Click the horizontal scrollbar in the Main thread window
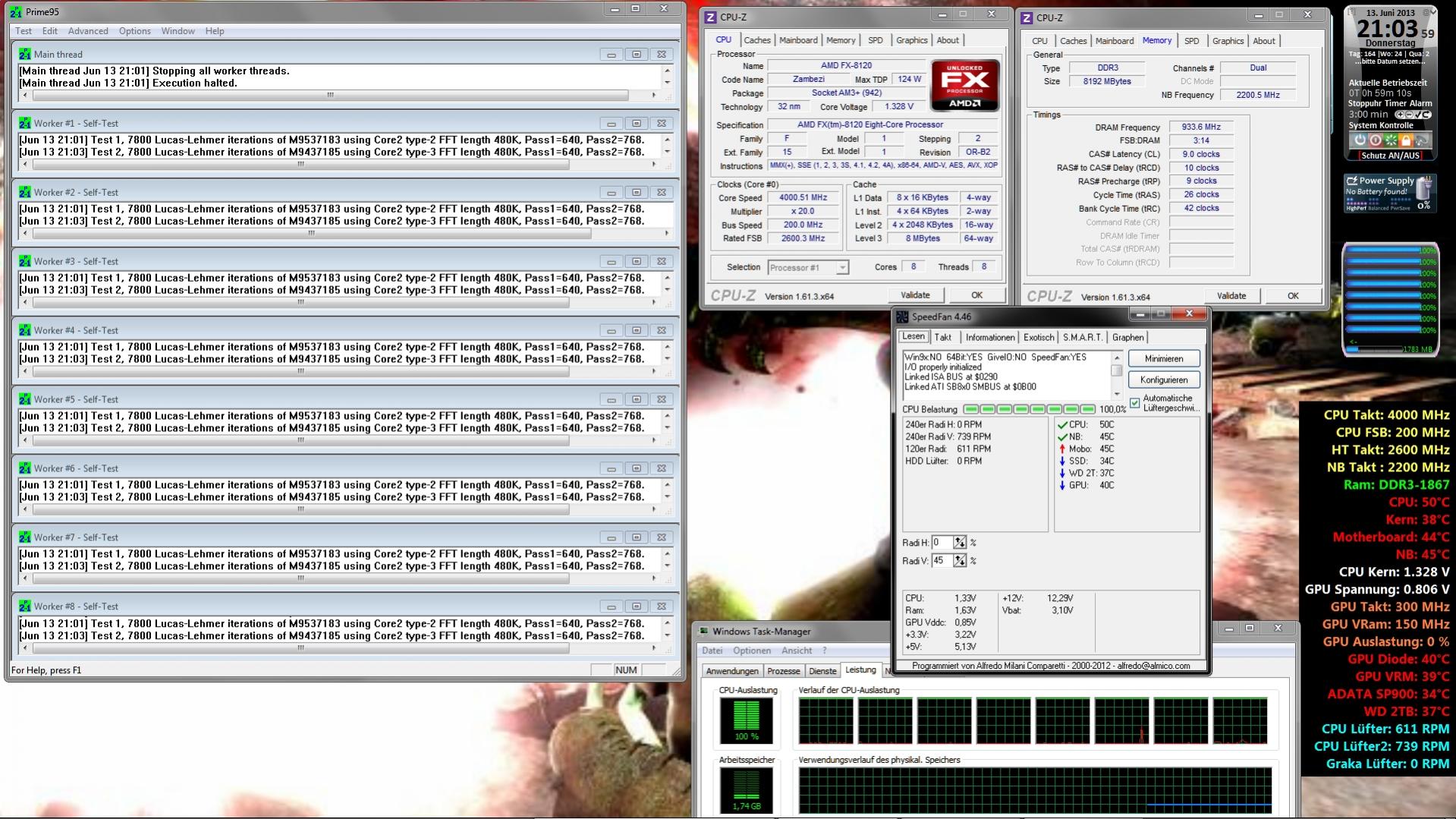 (x=339, y=96)
